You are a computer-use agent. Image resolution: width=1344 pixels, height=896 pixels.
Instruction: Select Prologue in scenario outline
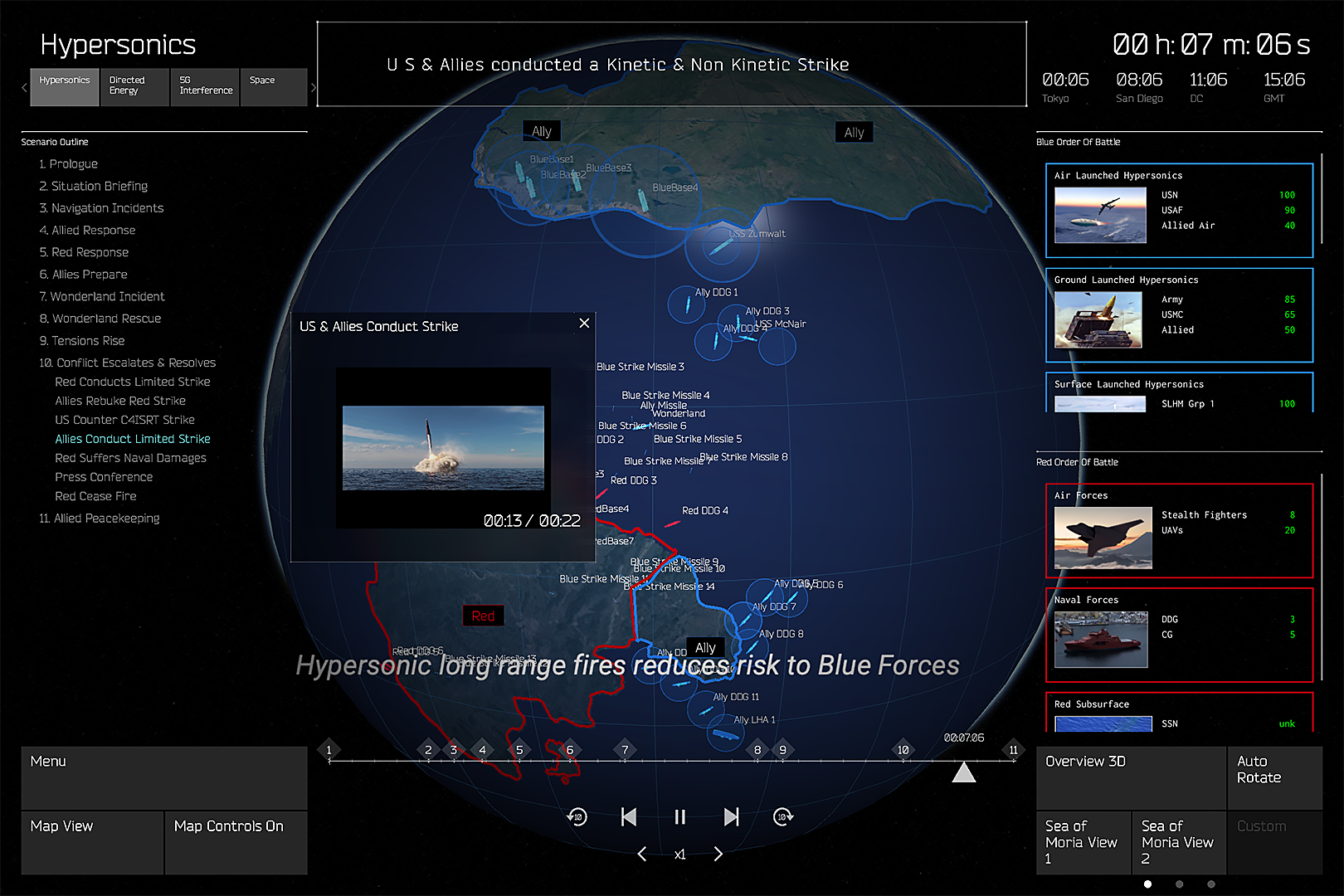pyautogui.click(x=68, y=164)
